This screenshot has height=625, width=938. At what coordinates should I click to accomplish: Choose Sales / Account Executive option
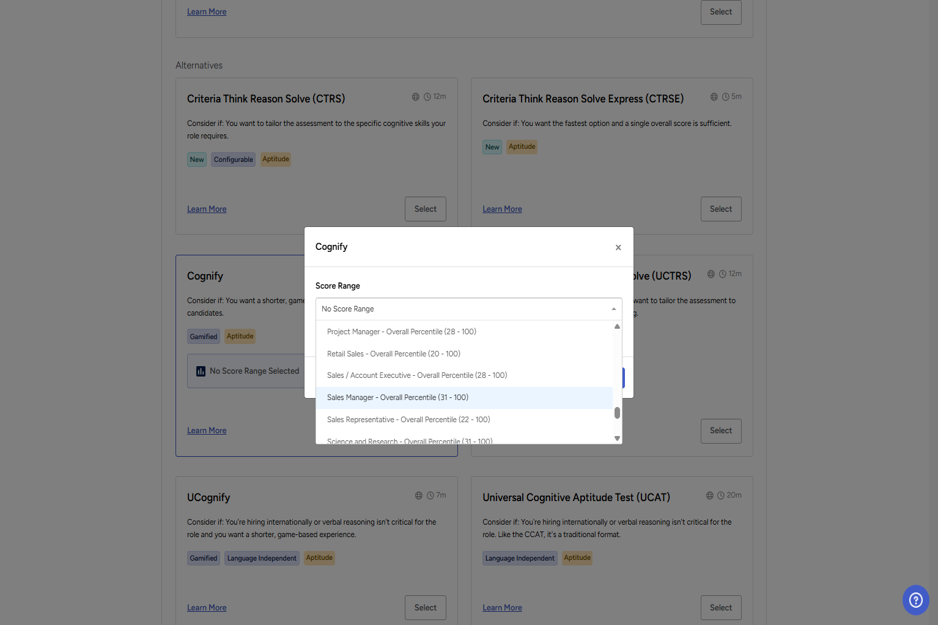click(x=464, y=375)
